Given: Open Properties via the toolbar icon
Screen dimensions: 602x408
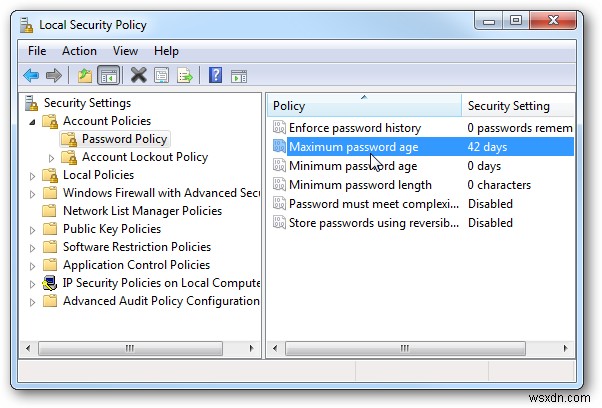Looking at the screenshot, I should 161,75.
